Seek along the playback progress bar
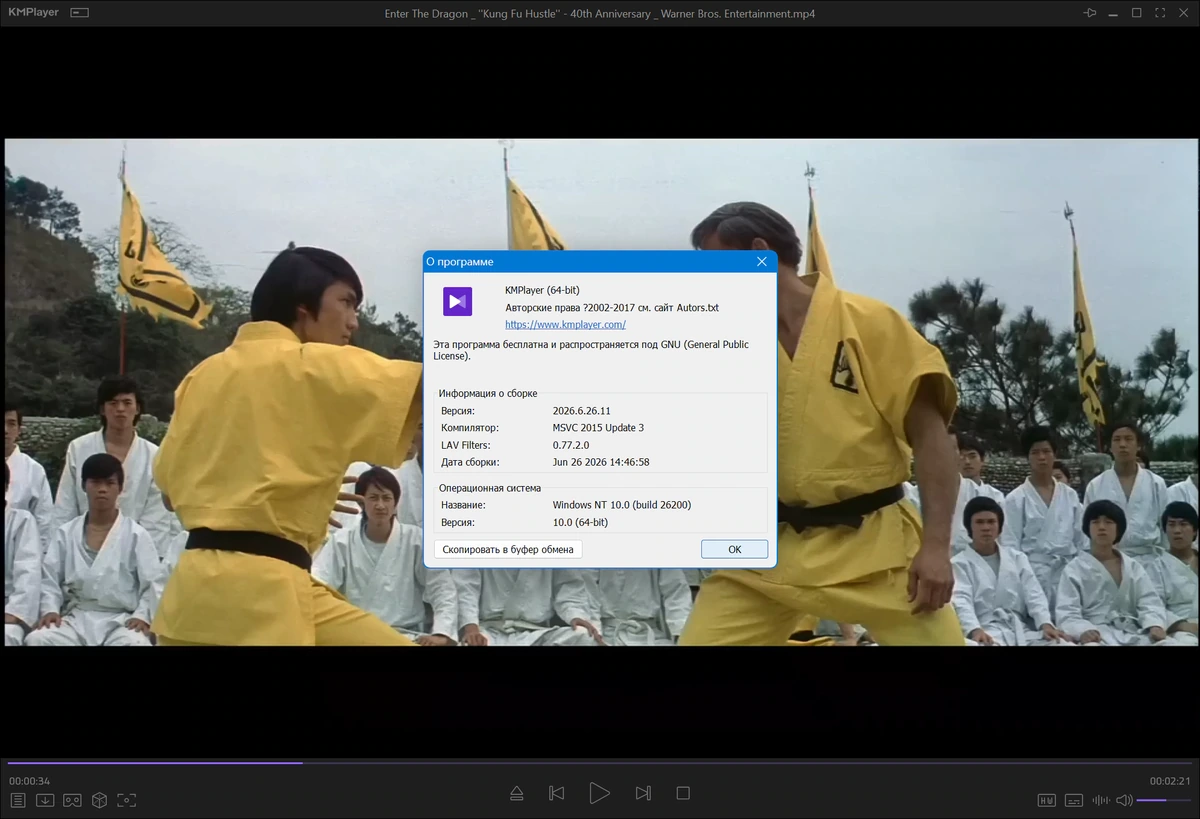 (x=600, y=763)
